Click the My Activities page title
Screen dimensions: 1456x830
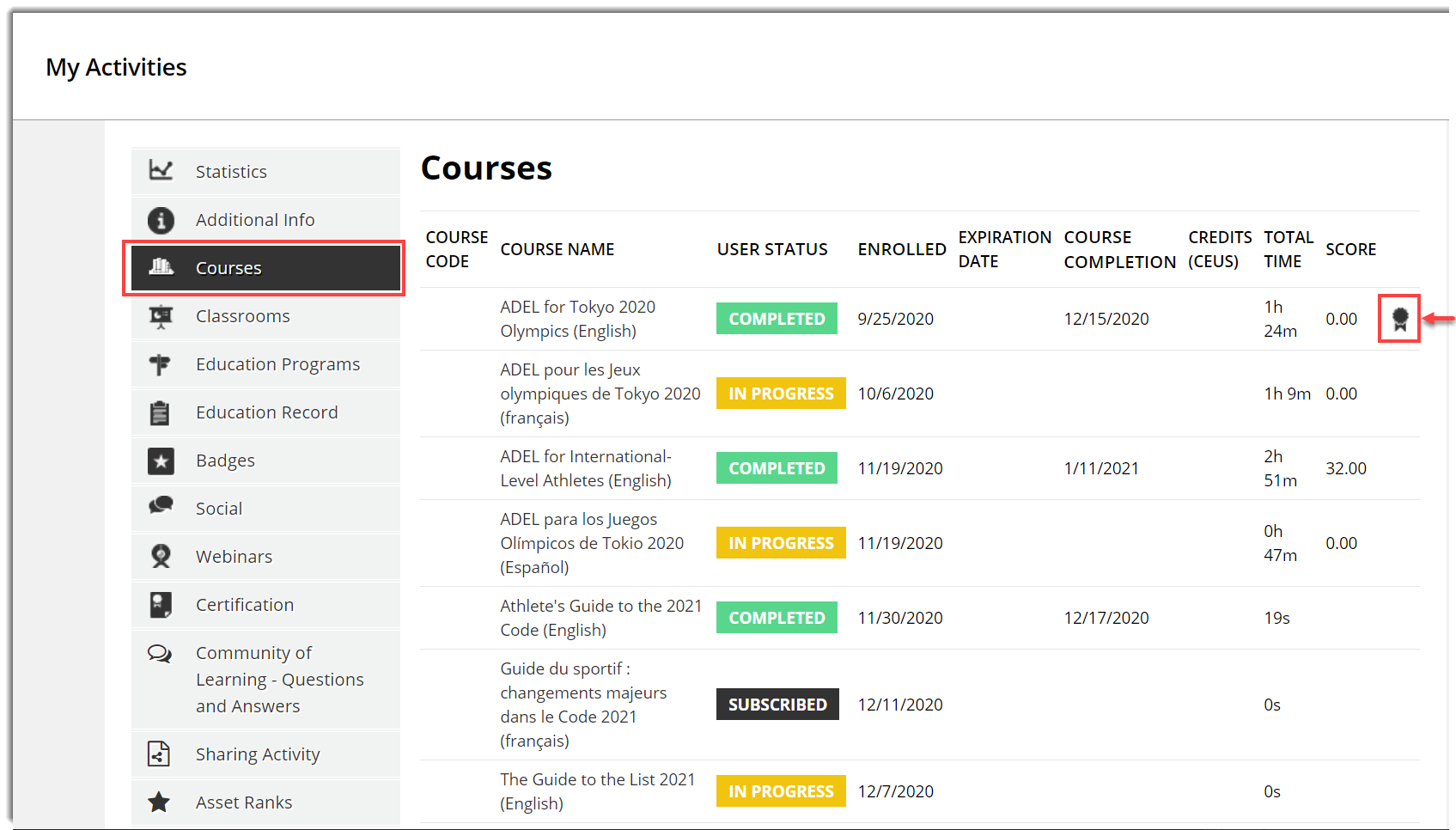(x=116, y=67)
